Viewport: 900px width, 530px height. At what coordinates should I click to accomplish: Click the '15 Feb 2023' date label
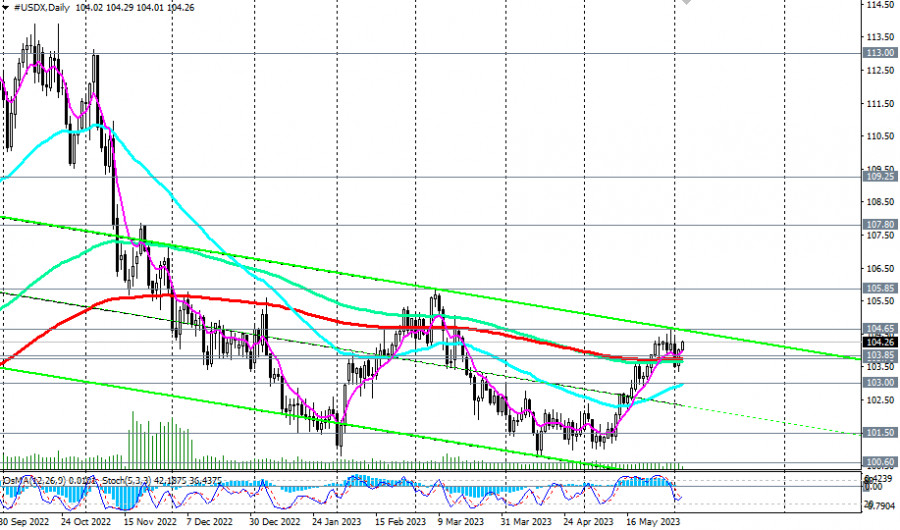click(401, 521)
